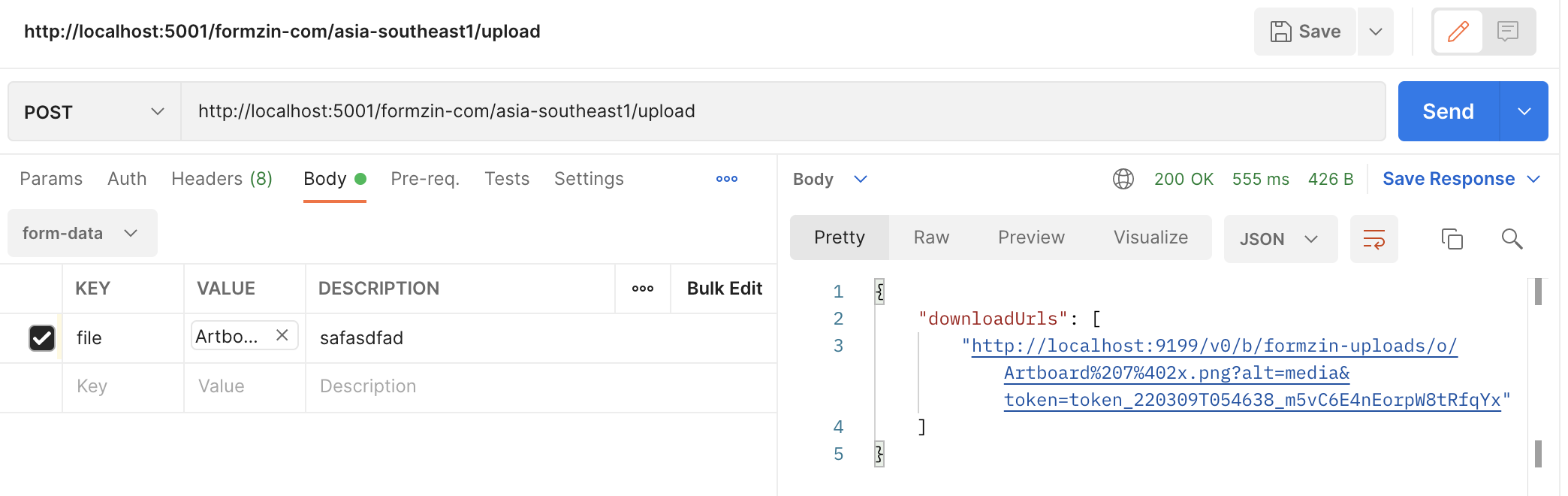Expand the Save options arrow
The width and height of the screenshot is (1568, 496).
pos(1375,32)
